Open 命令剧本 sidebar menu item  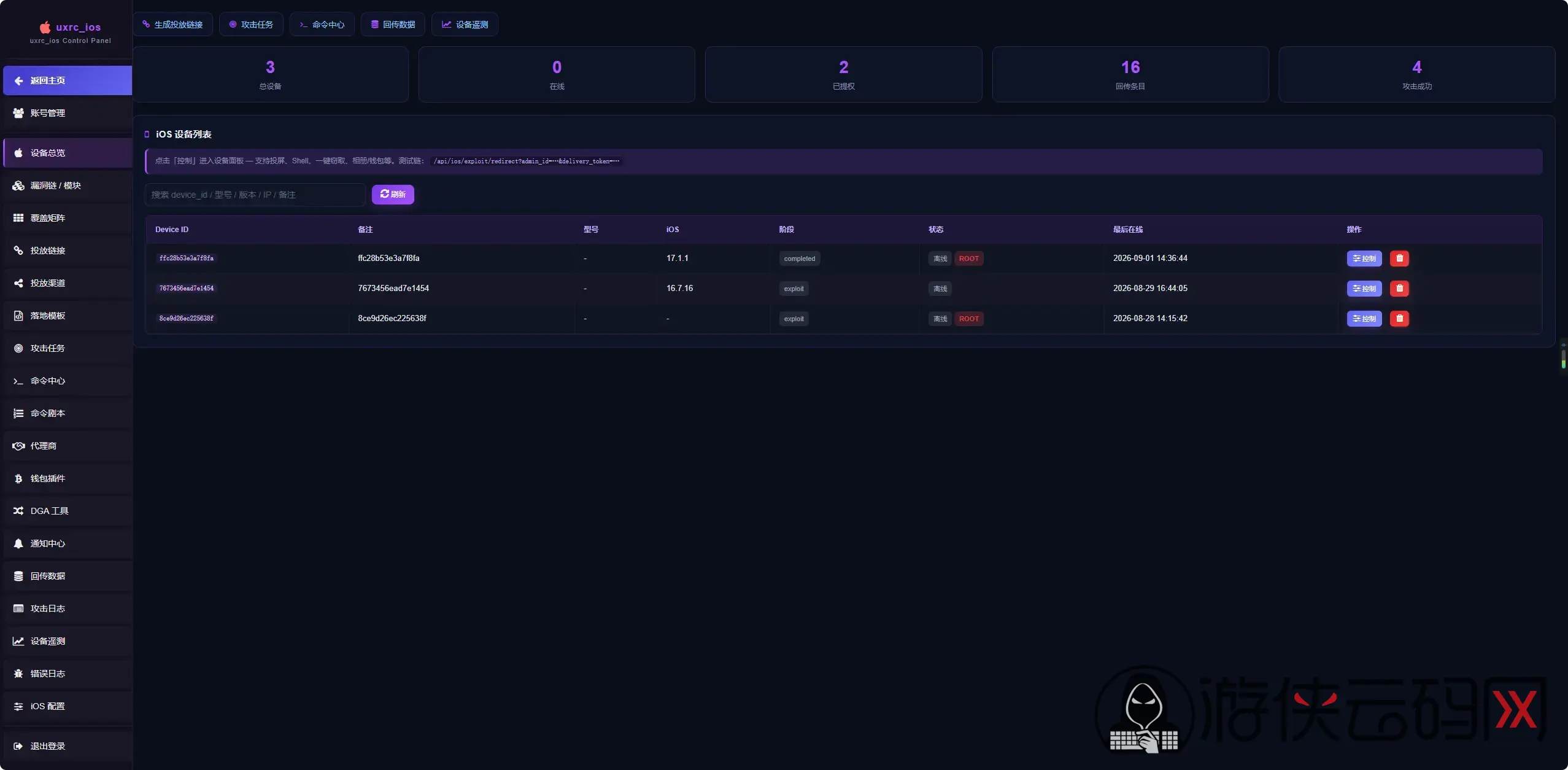click(68, 413)
